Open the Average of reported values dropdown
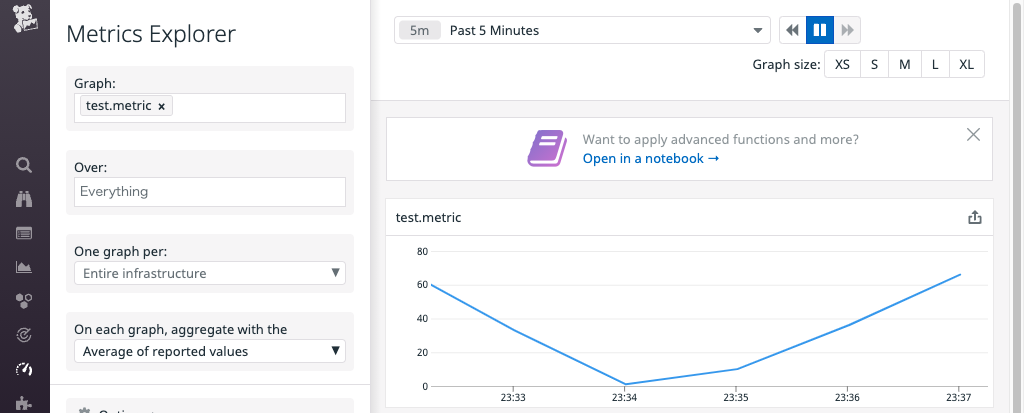1024x413 pixels. click(x=210, y=351)
